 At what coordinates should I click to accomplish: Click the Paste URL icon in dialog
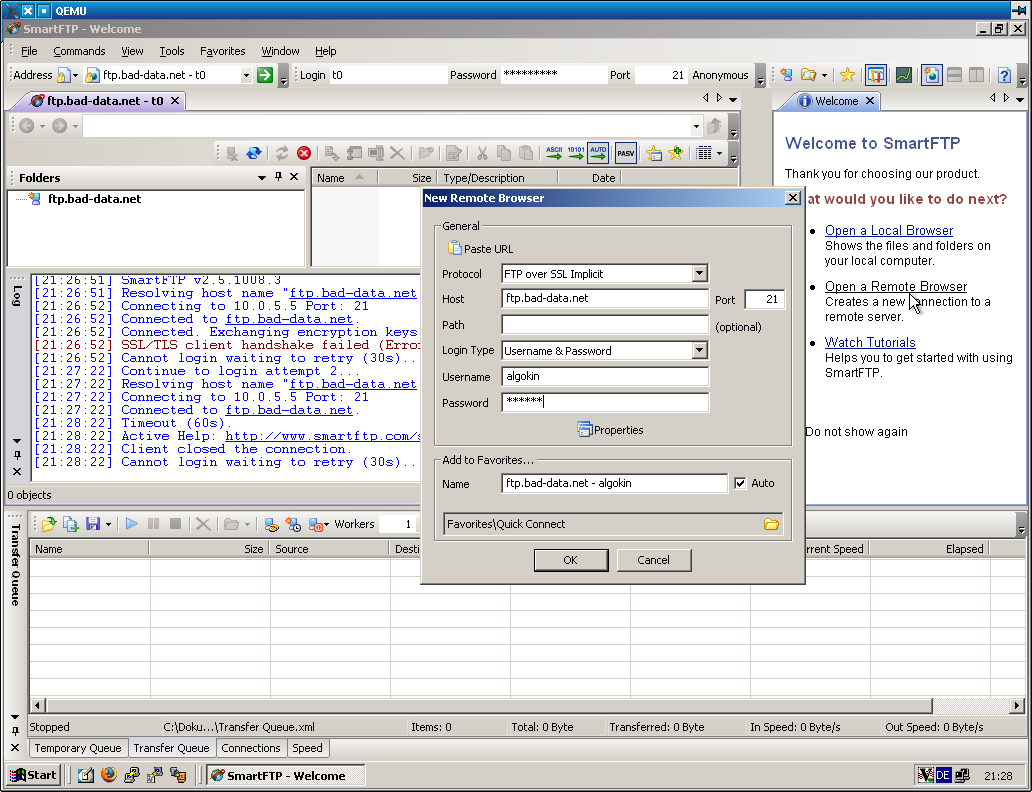[455, 248]
